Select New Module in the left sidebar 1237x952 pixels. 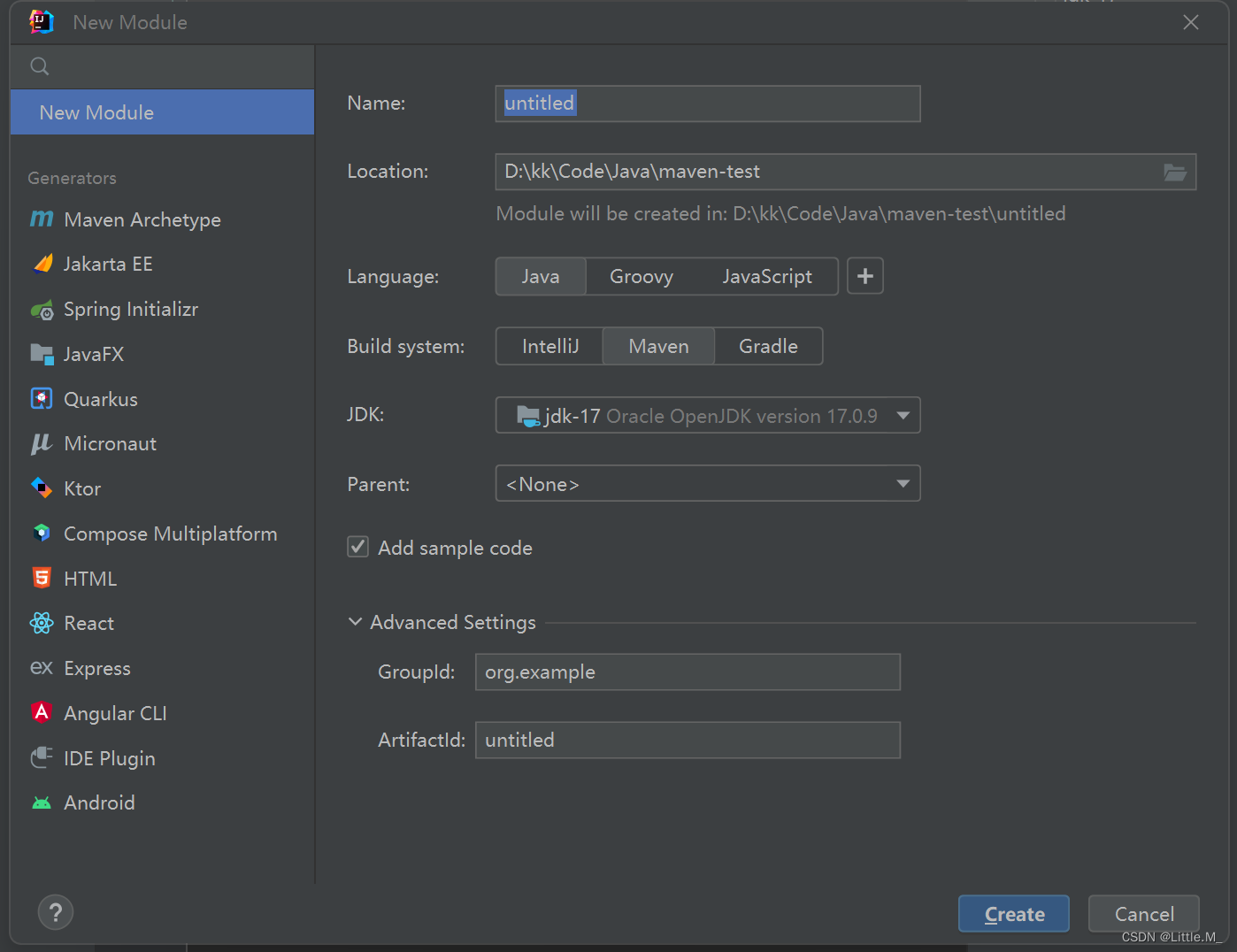click(x=162, y=112)
